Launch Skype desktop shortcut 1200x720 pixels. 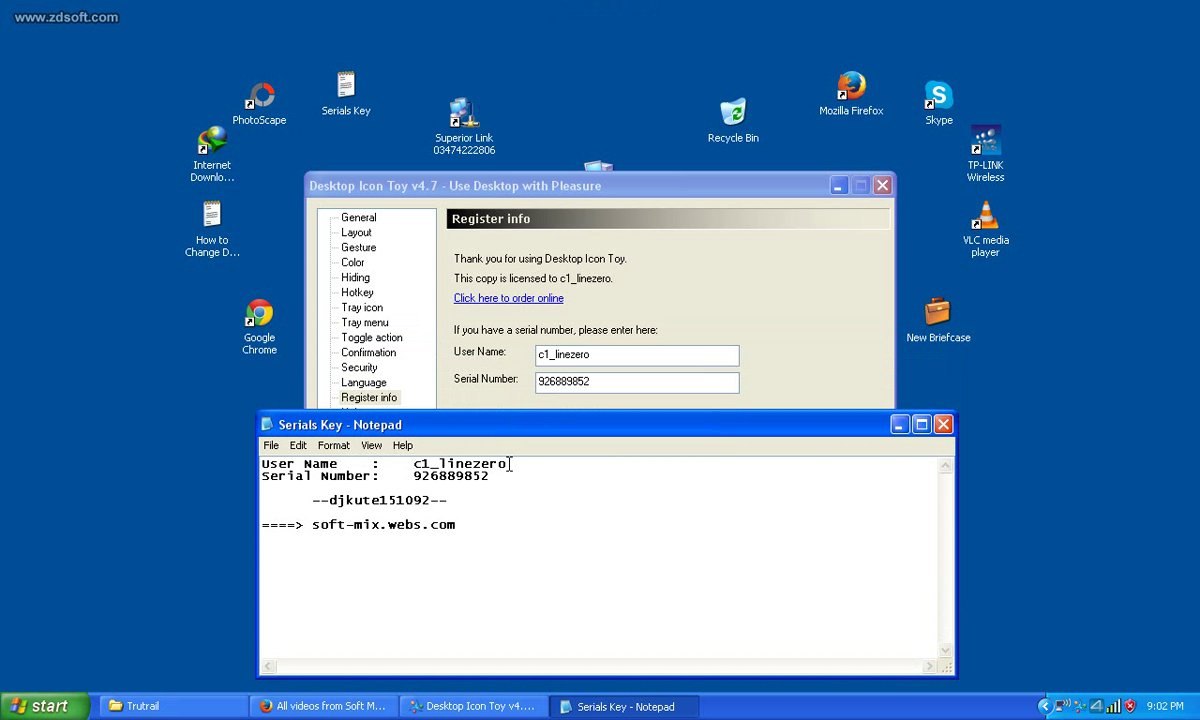(938, 103)
